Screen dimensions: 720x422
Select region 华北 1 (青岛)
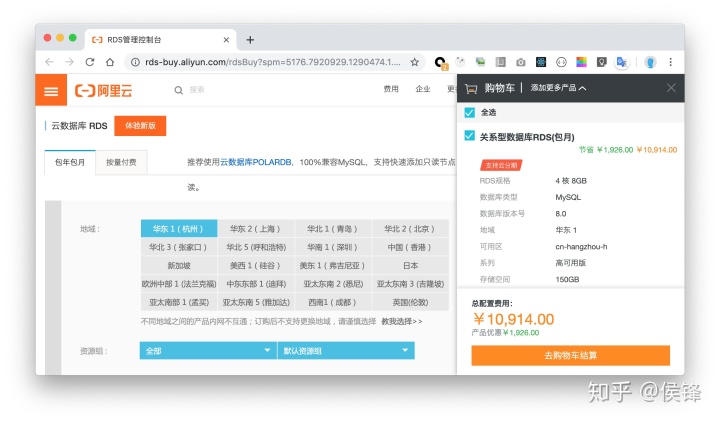333,229
